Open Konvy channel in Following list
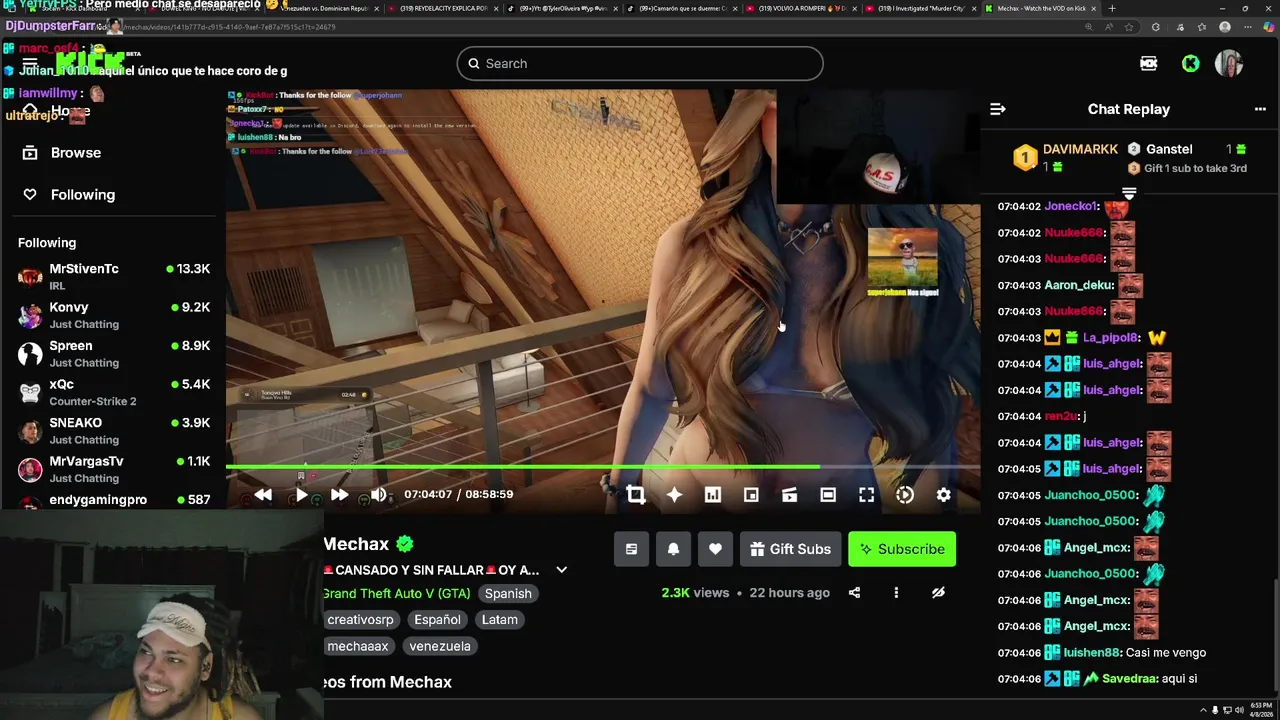 (113, 315)
